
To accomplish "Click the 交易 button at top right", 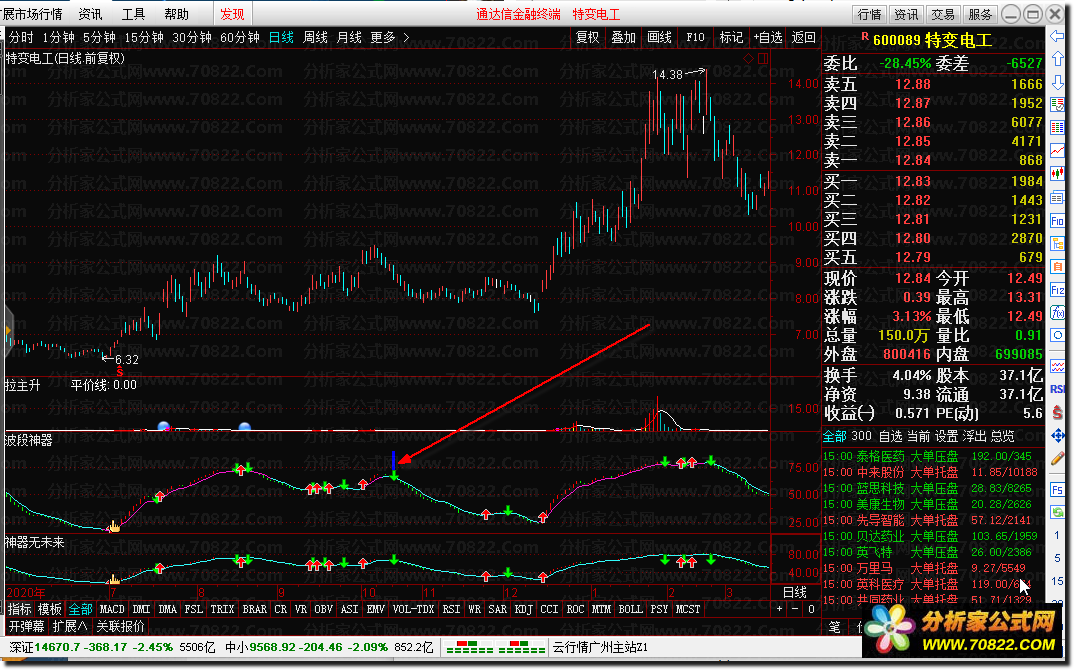I will pos(943,14).
